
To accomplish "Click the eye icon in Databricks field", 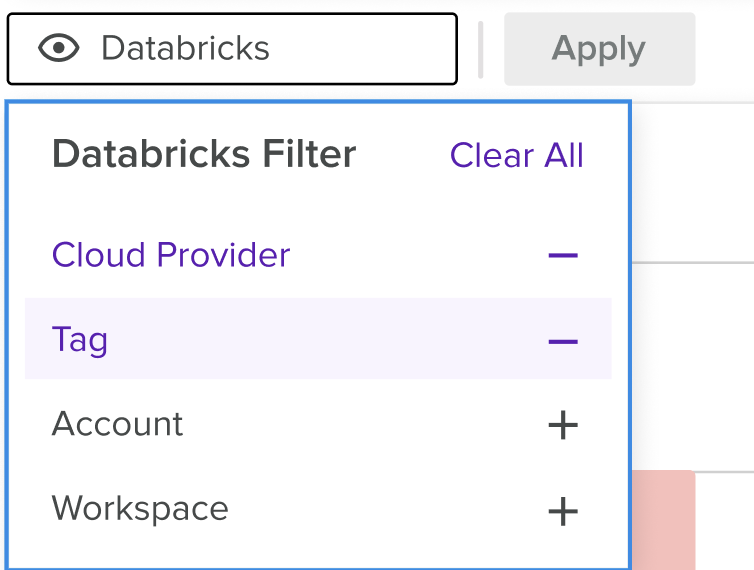I will pos(59,48).
